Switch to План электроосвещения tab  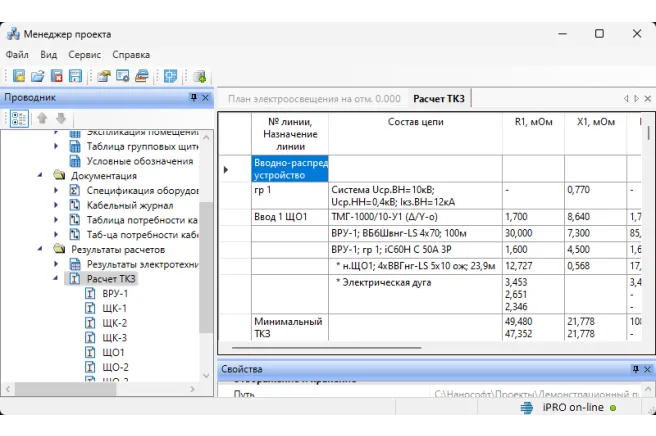[313, 99]
